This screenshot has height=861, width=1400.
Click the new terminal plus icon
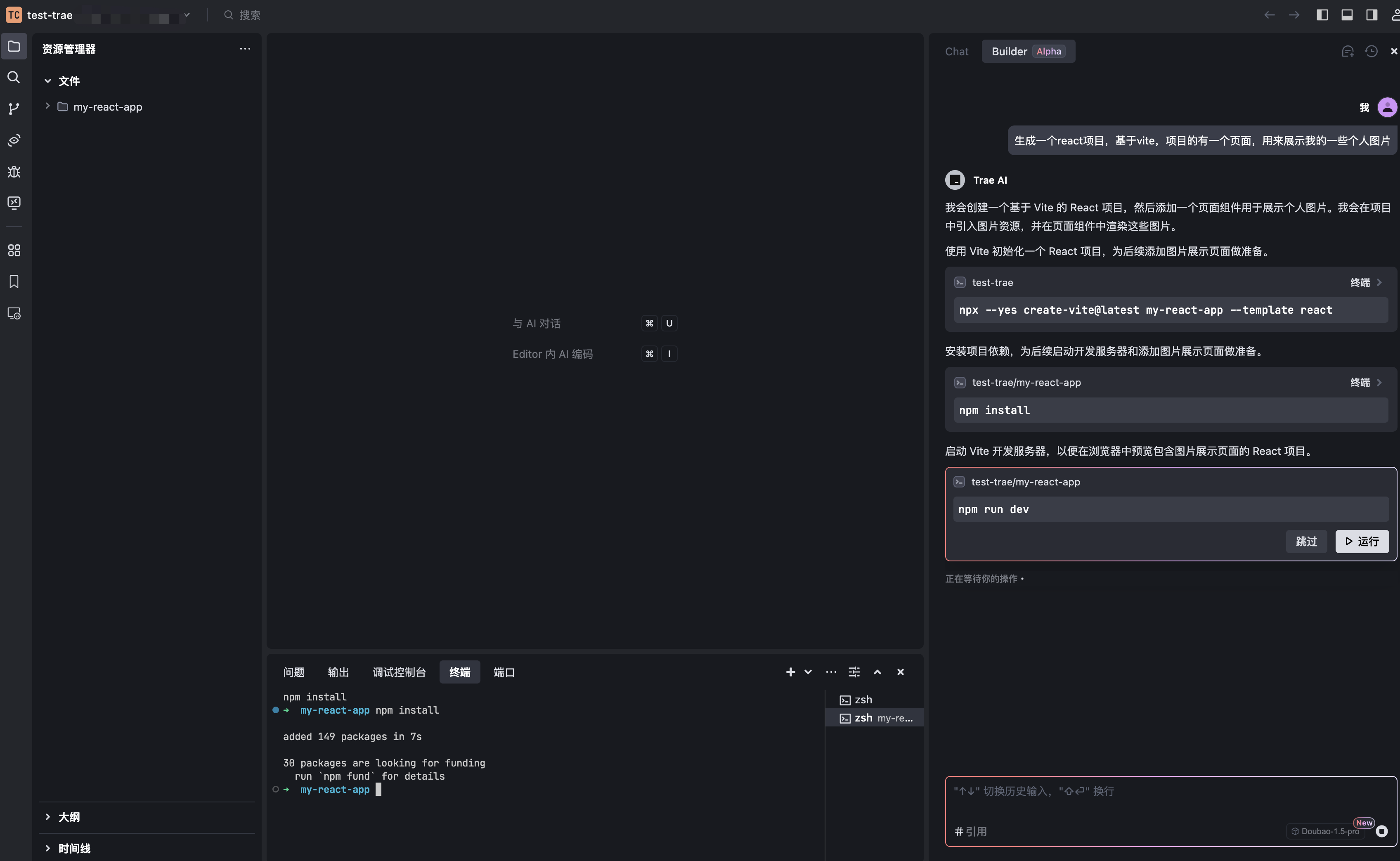(790, 672)
